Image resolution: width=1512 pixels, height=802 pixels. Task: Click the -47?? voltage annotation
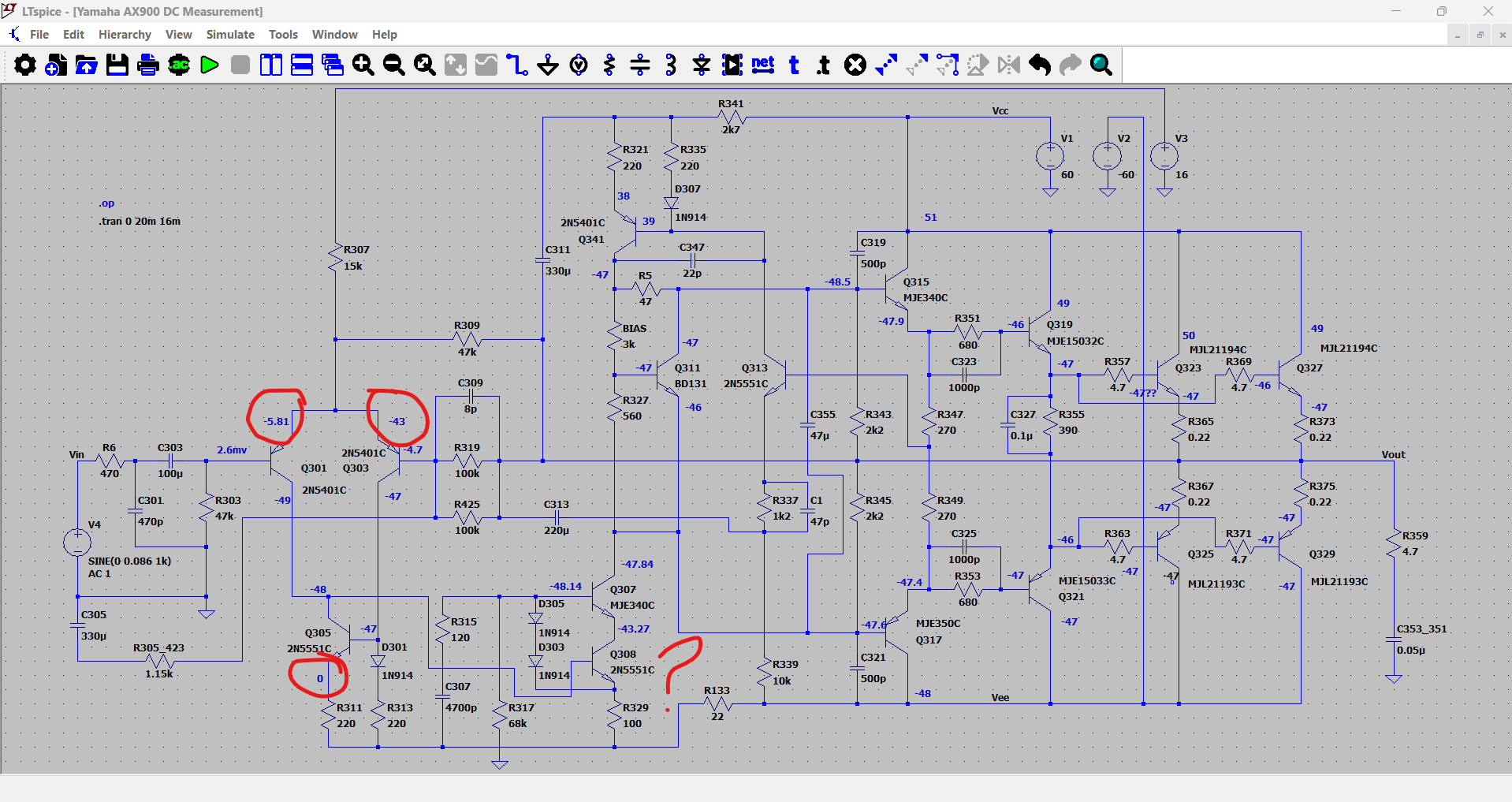1143,393
